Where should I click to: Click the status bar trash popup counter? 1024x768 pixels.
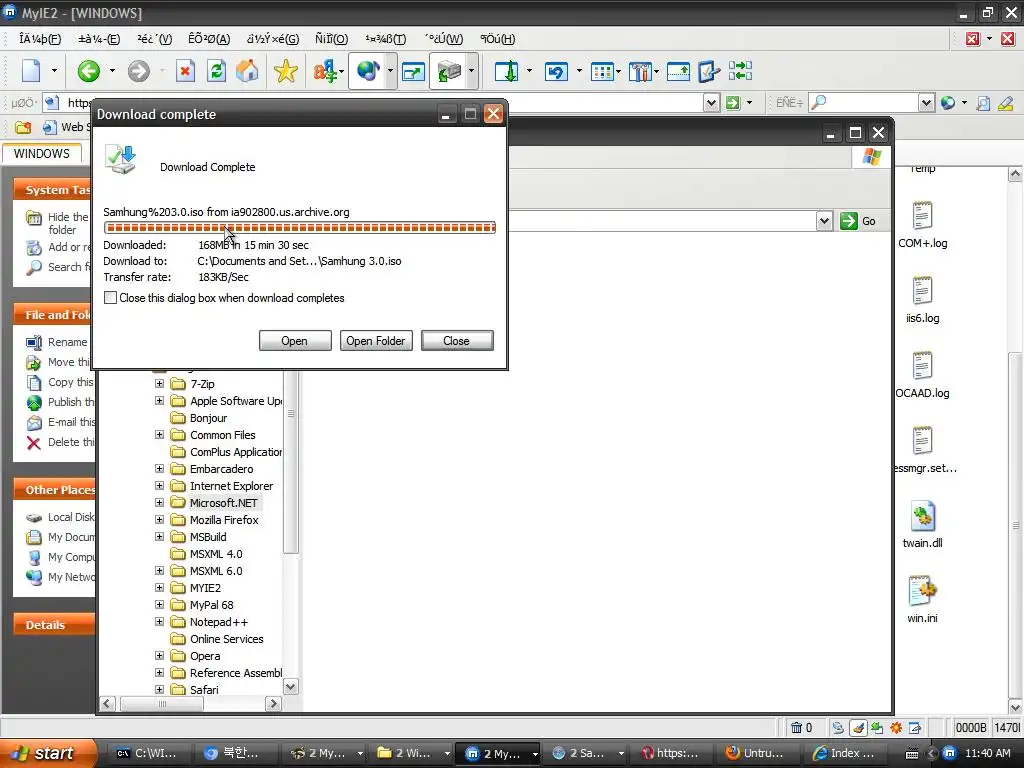coord(801,728)
